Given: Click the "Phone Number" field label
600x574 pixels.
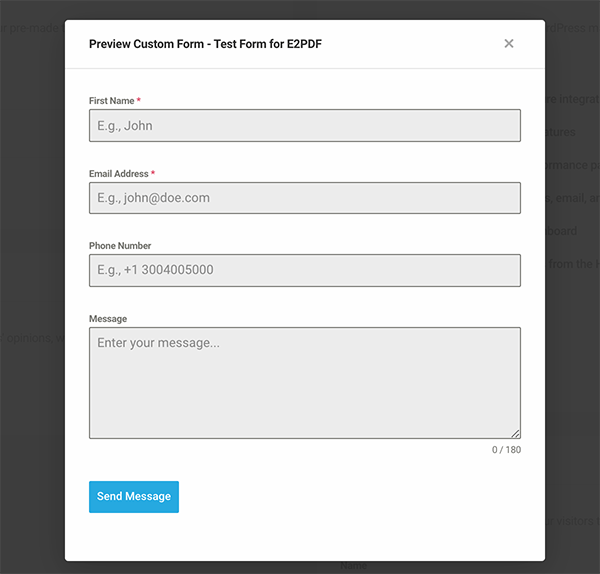Looking at the screenshot, I should [120, 246].
